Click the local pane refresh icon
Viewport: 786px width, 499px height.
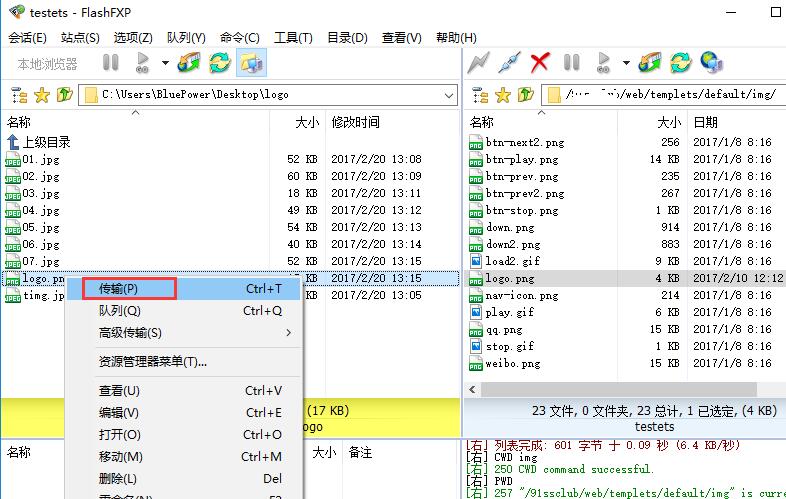[219, 63]
